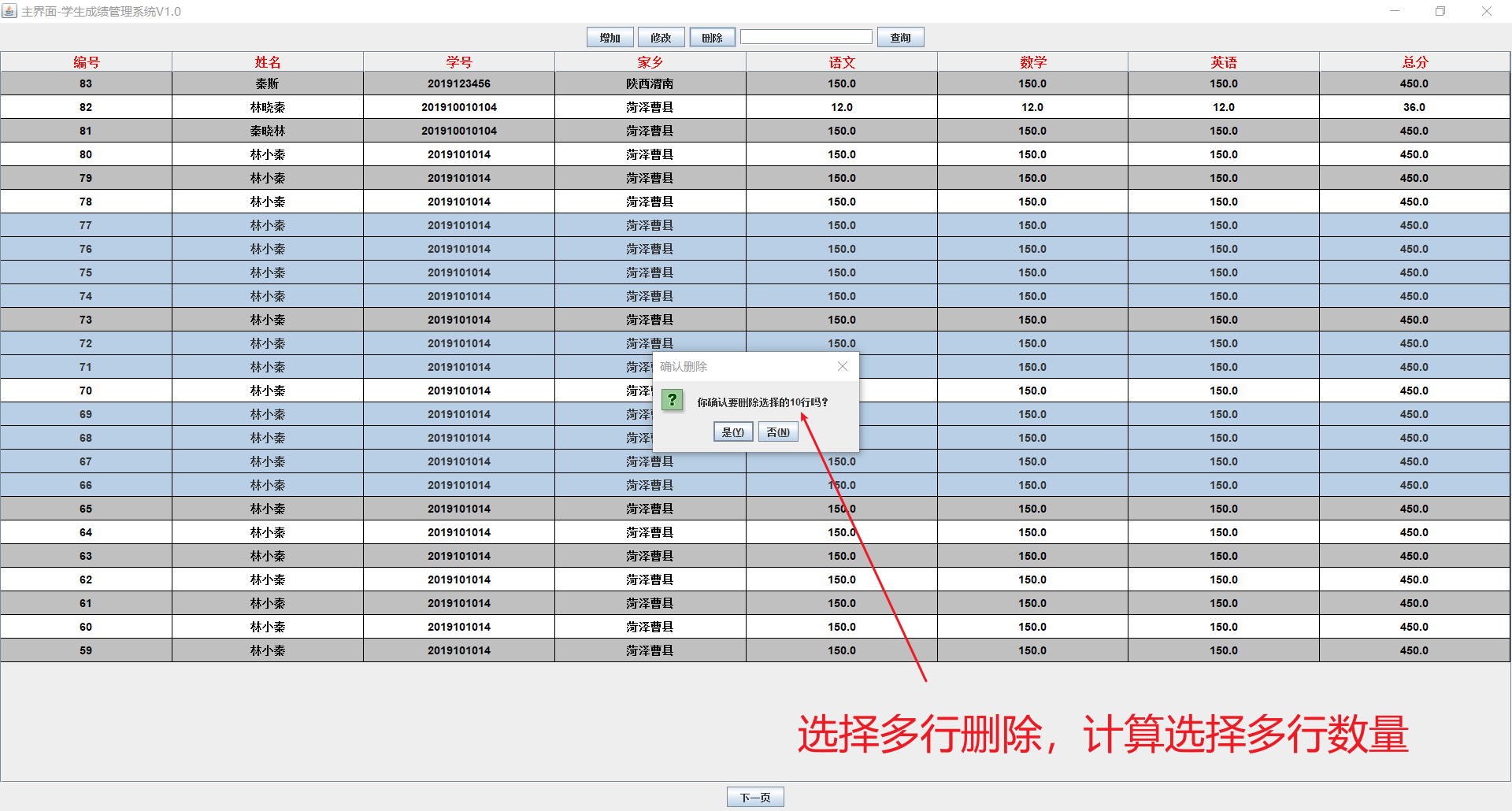This screenshot has width=1512, height=811.
Task: Click the 删除 (Delete) button
Action: [712, 38]
